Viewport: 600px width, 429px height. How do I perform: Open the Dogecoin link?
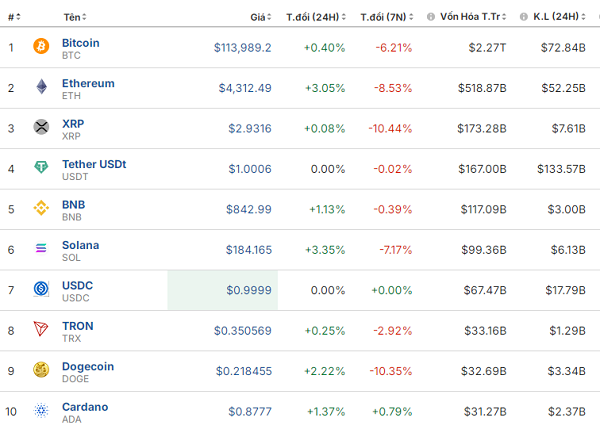(88, 366)
